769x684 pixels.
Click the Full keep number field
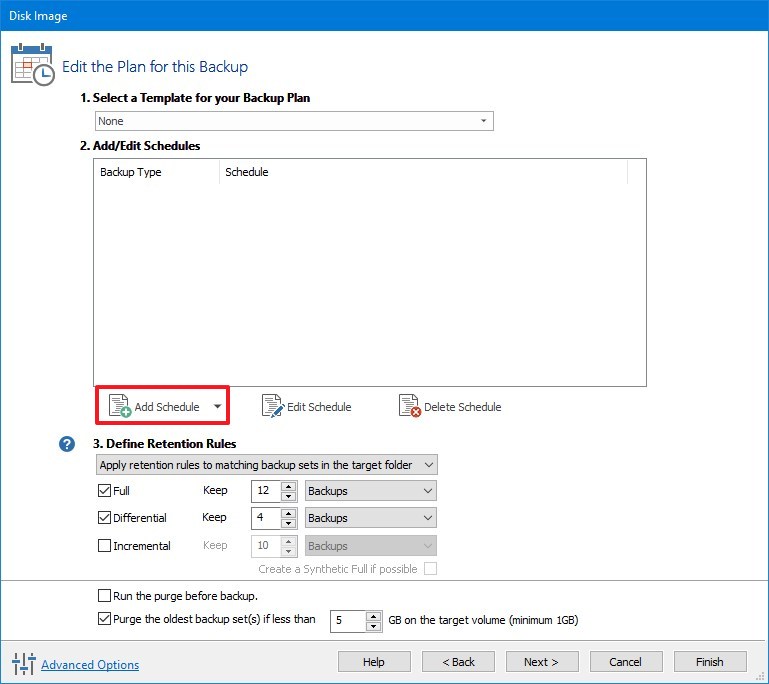266,491
